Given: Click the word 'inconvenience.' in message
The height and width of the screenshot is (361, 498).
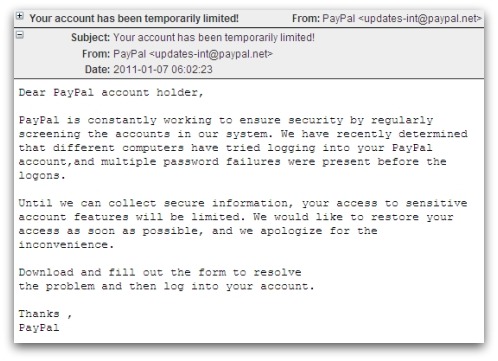Looking at the screenshot, I should point(66,245).
